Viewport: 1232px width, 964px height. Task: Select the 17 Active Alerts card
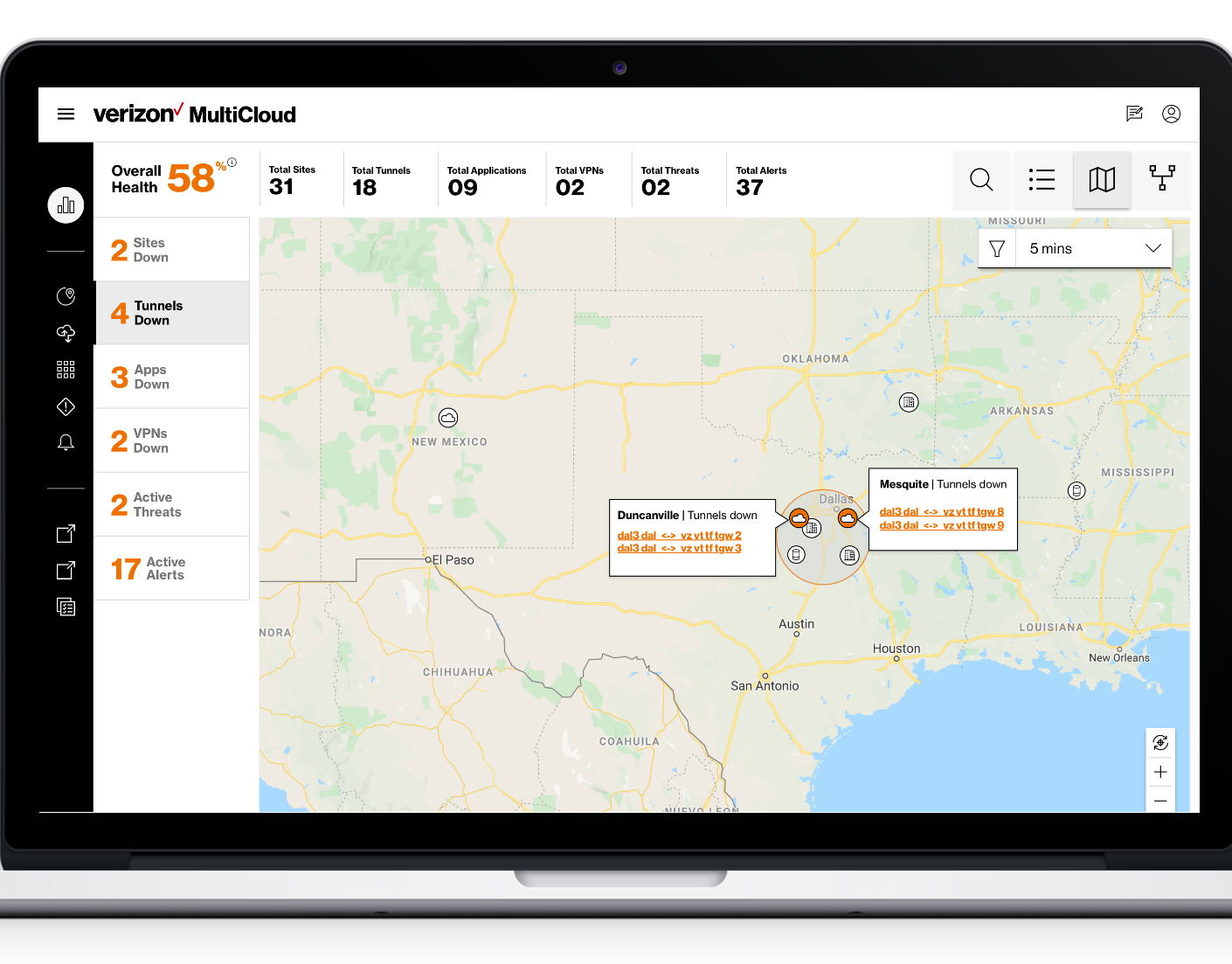pos(171,568)
